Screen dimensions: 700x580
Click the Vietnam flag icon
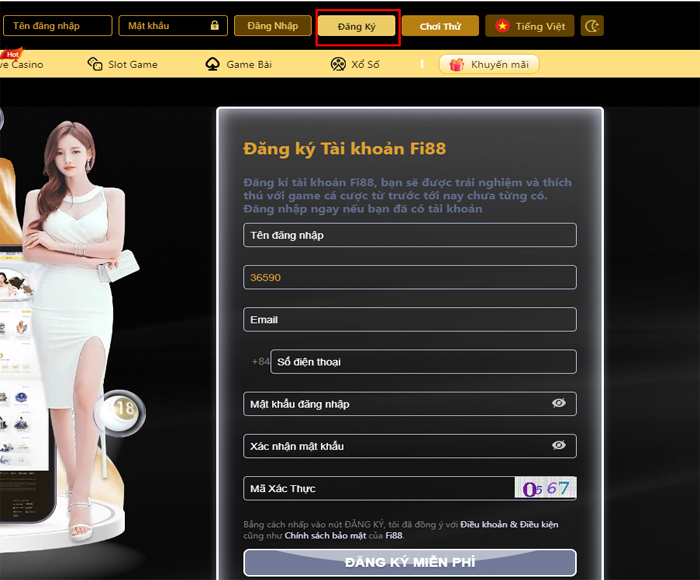coord(502,26)
